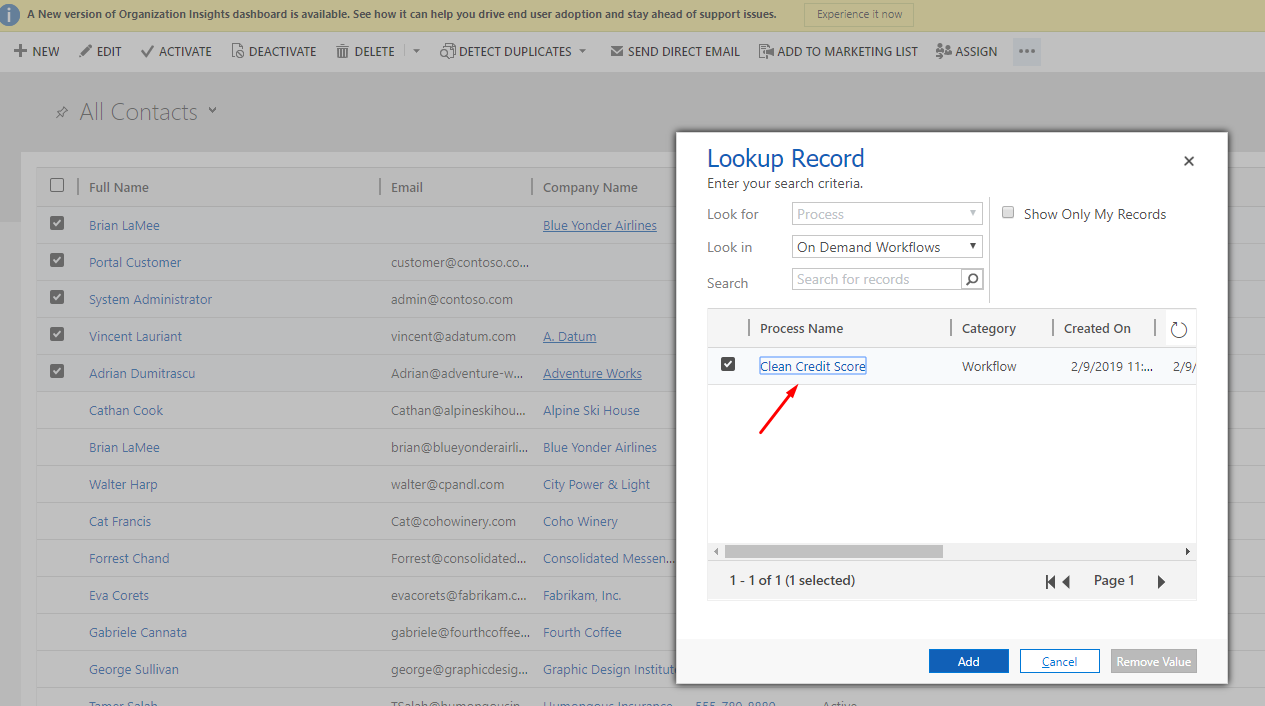
Task: Click the horizontal scrollbar in lookup grid
Action: (x=833, y=552)
